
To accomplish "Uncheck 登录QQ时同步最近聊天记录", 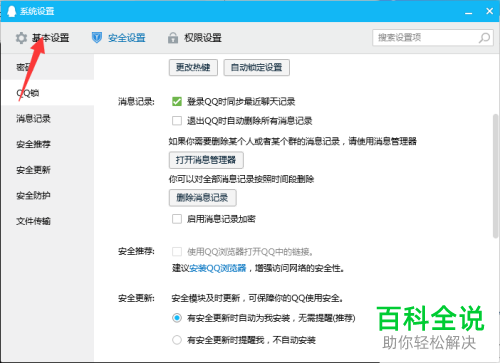I will (x=177, y=101).
